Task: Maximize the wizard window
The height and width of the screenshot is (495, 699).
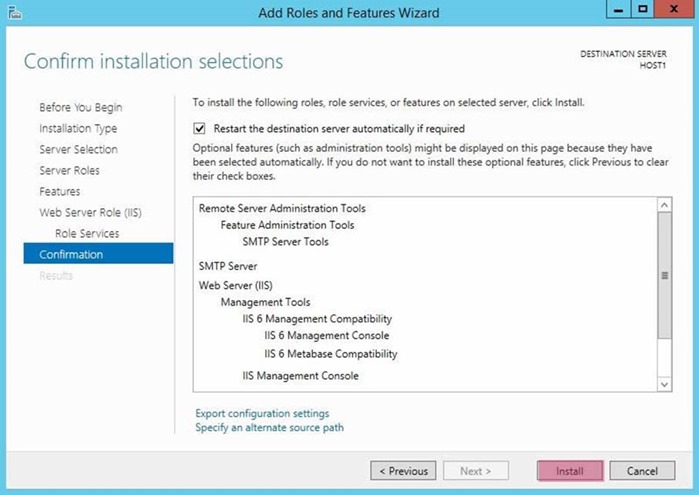Action: tap(642, 9)
